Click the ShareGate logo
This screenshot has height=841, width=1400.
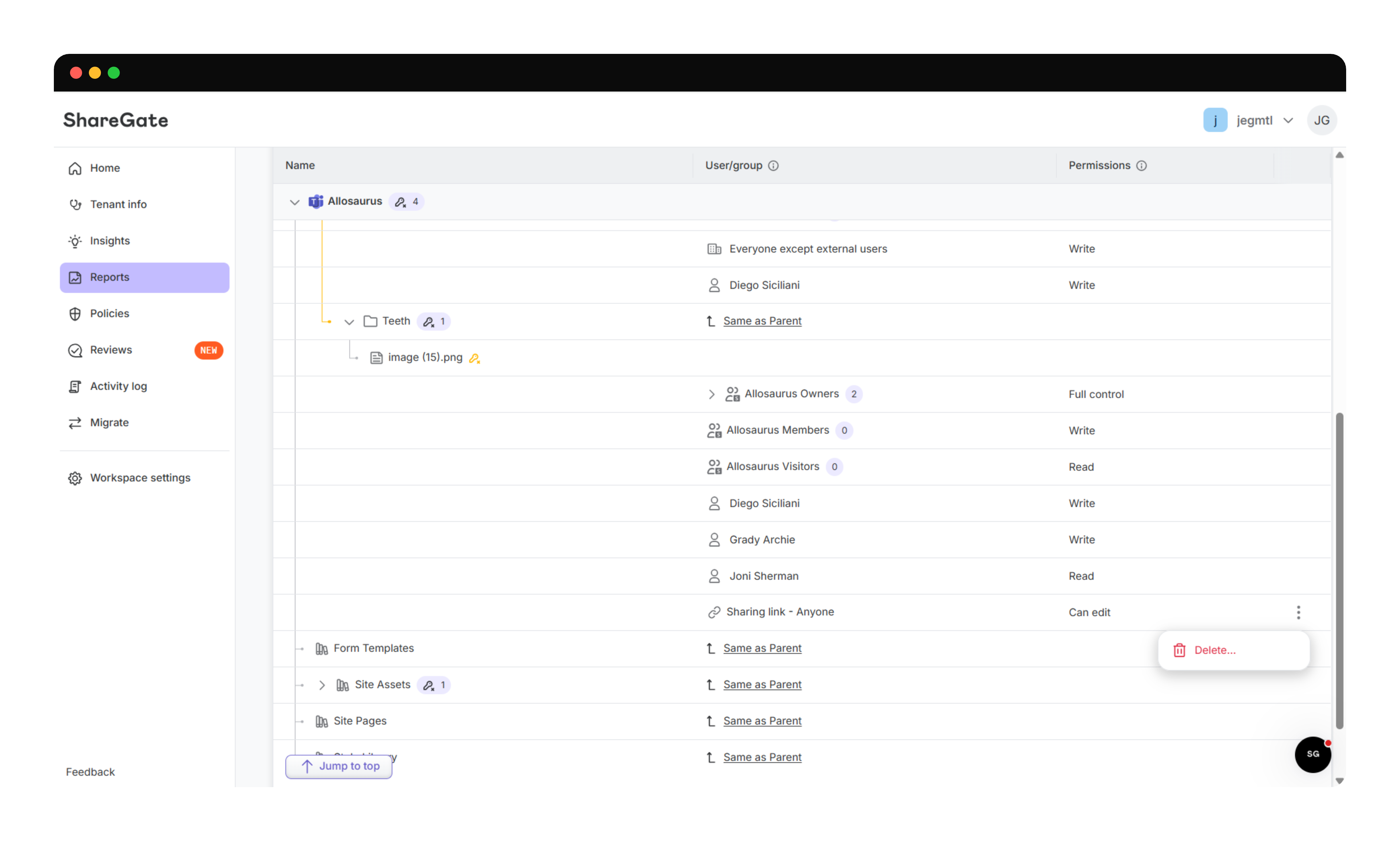coord(115,120)
